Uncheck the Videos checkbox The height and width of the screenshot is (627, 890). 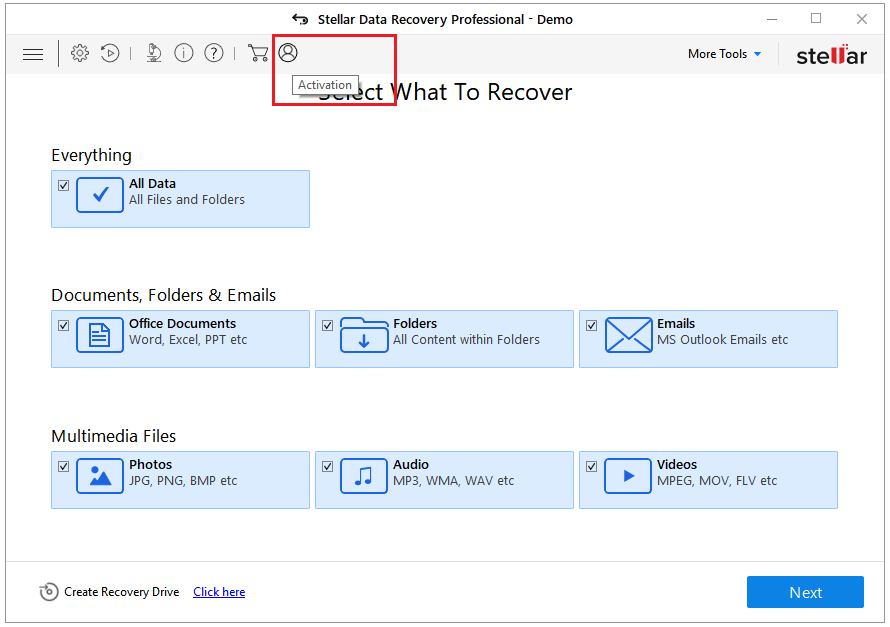(591, 466)
